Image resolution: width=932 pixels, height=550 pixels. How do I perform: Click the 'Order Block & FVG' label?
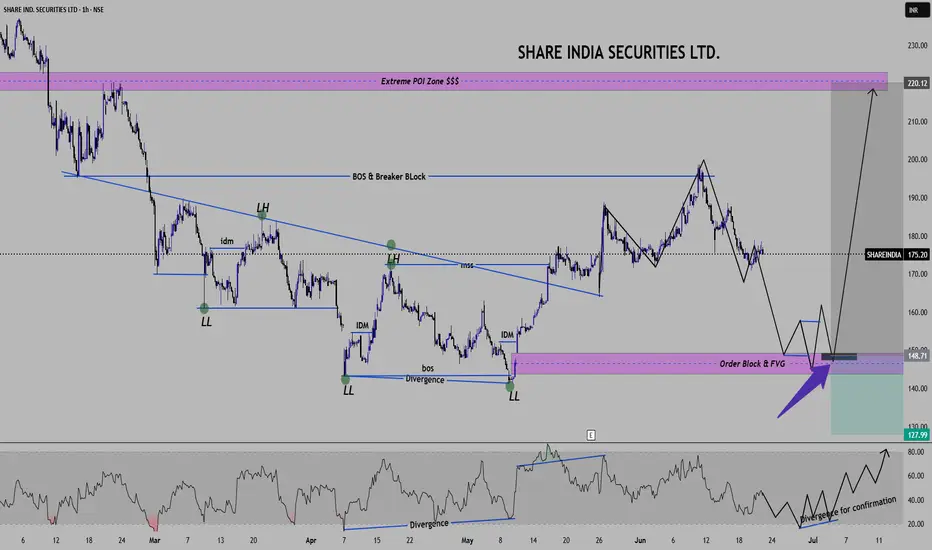click(x=752, y=363)
